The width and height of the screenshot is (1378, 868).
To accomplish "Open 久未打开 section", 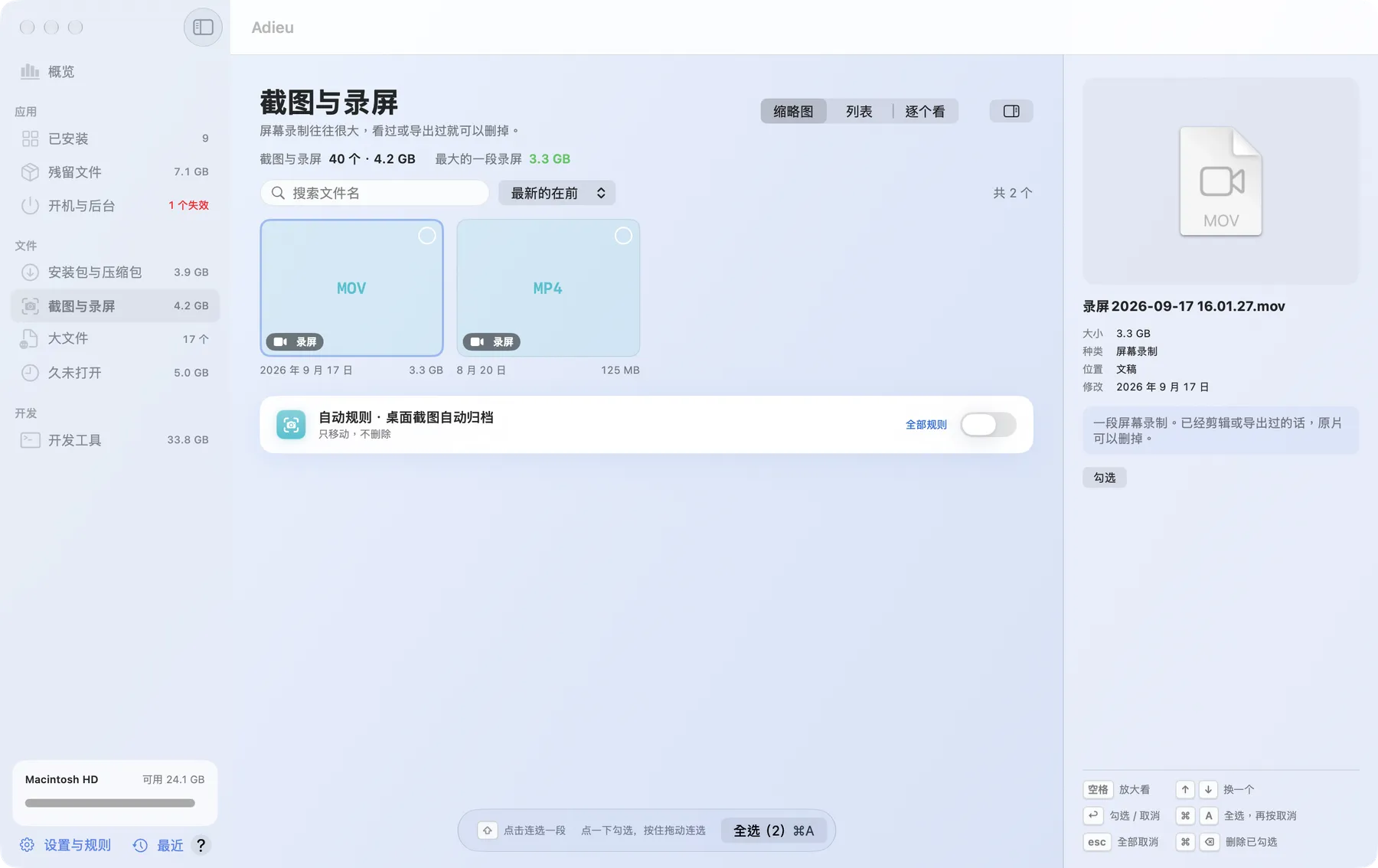I will [x=115, y=373].
